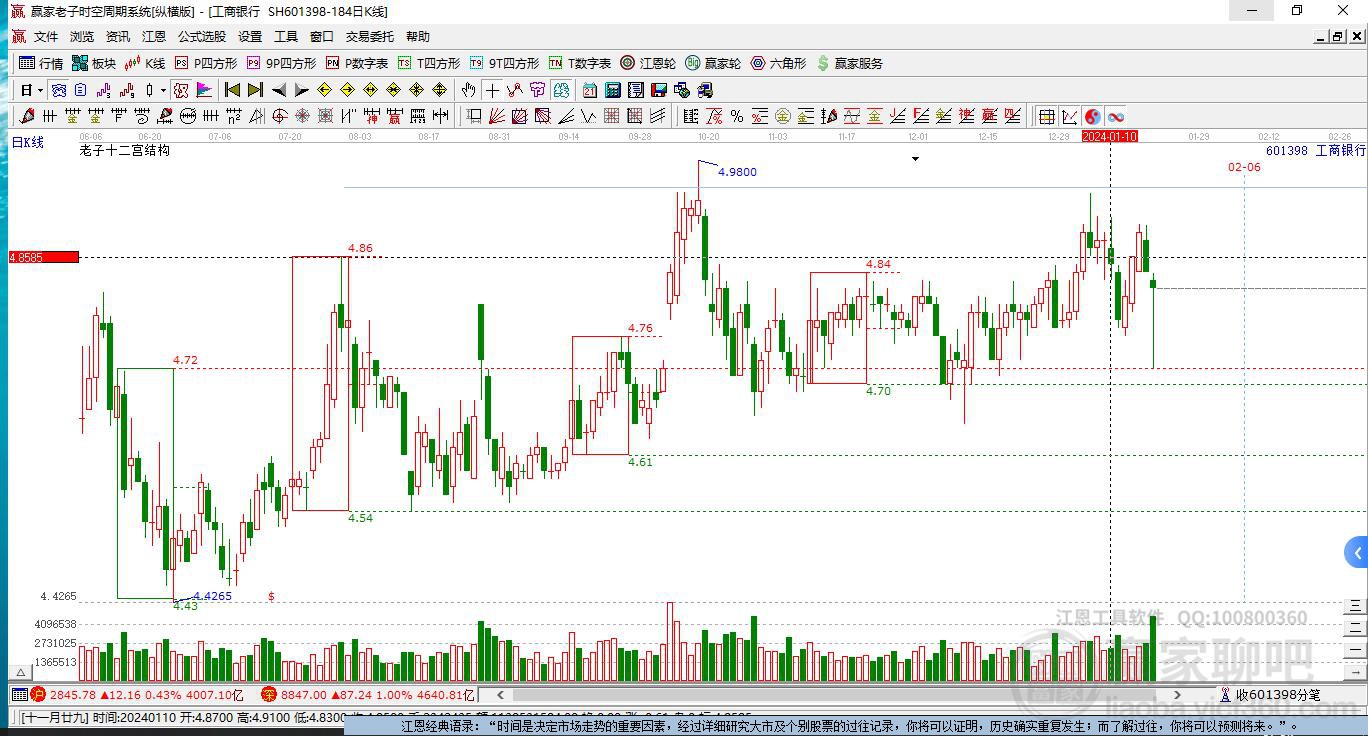Click the save floppy disk icon
The image size is (1368, 736).
(x=659, y=90)
